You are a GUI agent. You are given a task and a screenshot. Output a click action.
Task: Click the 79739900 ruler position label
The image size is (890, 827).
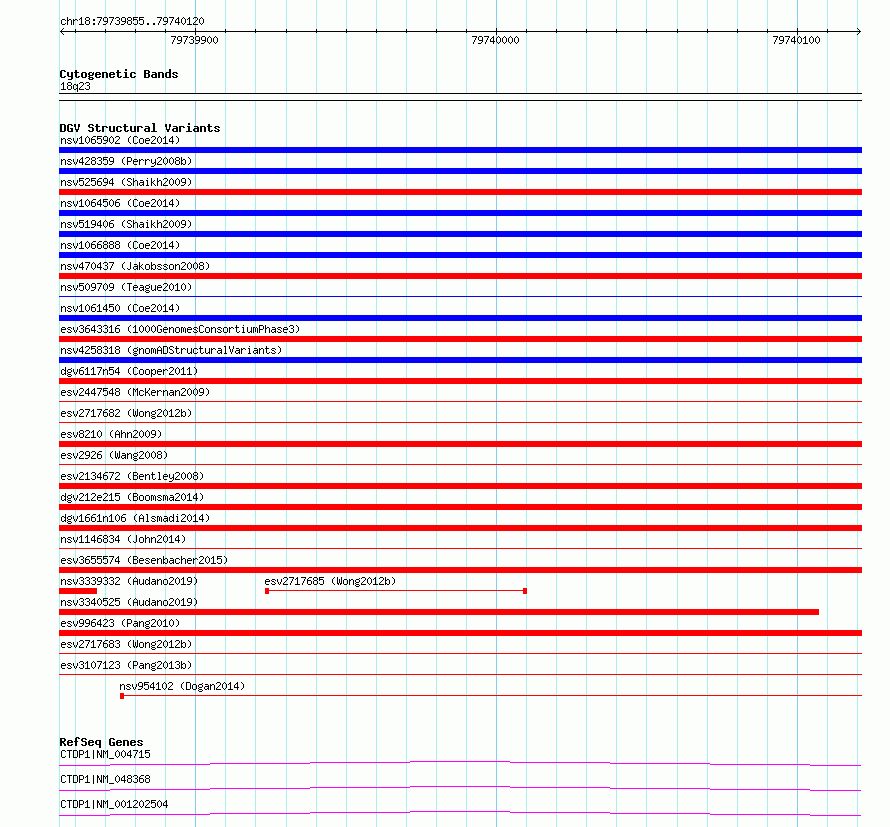tap(194, 40)
